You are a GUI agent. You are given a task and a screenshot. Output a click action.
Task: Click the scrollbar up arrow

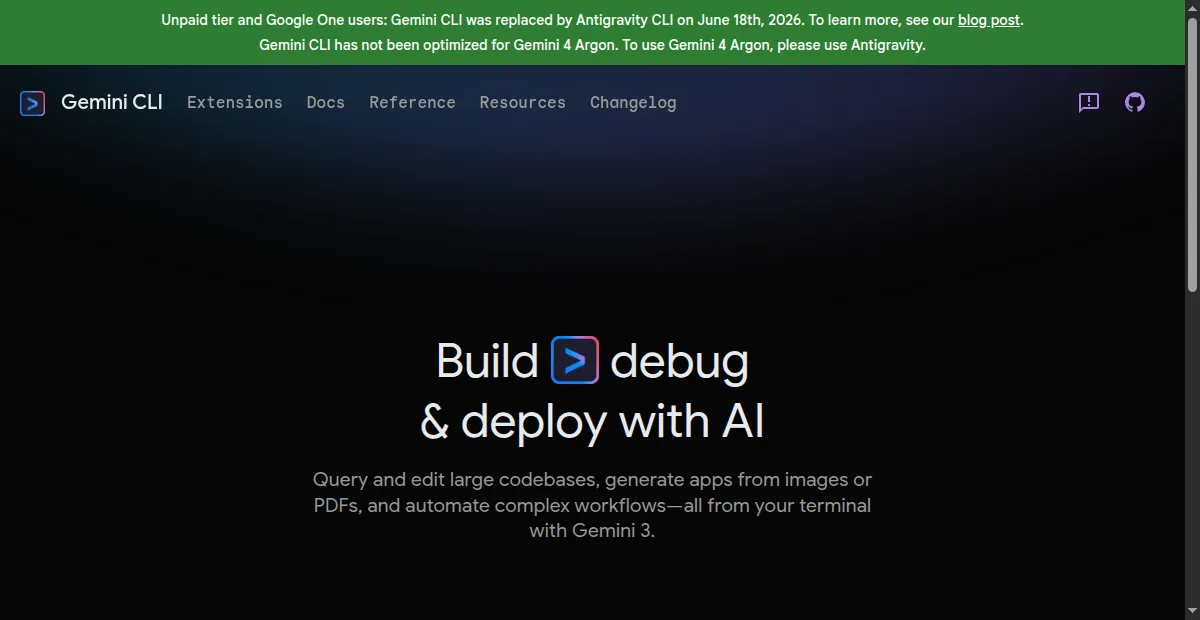coord(1192,8)
